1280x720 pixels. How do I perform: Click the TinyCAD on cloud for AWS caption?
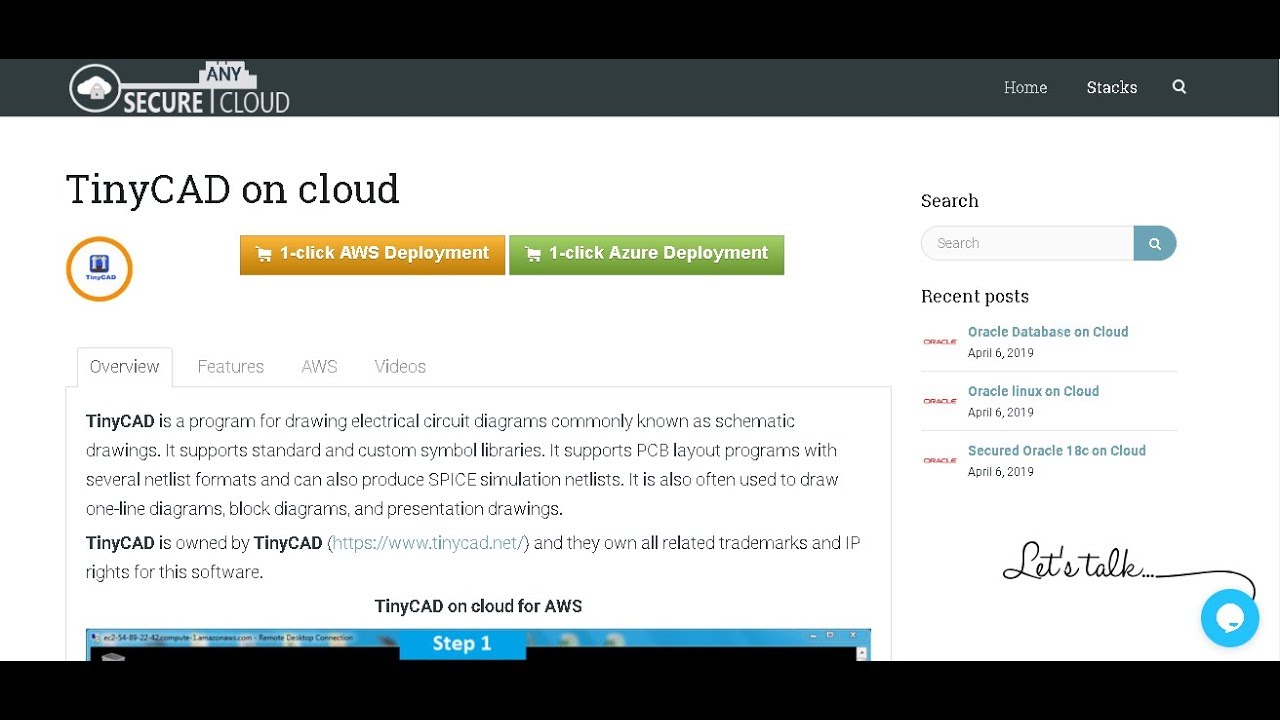click(x=478, y=606)
